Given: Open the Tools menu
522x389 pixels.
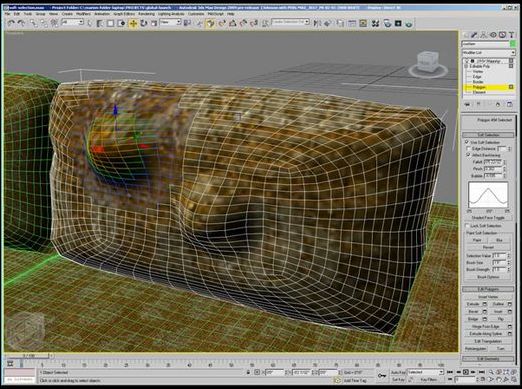Looking at the screenshot, I should coord(28,14).
